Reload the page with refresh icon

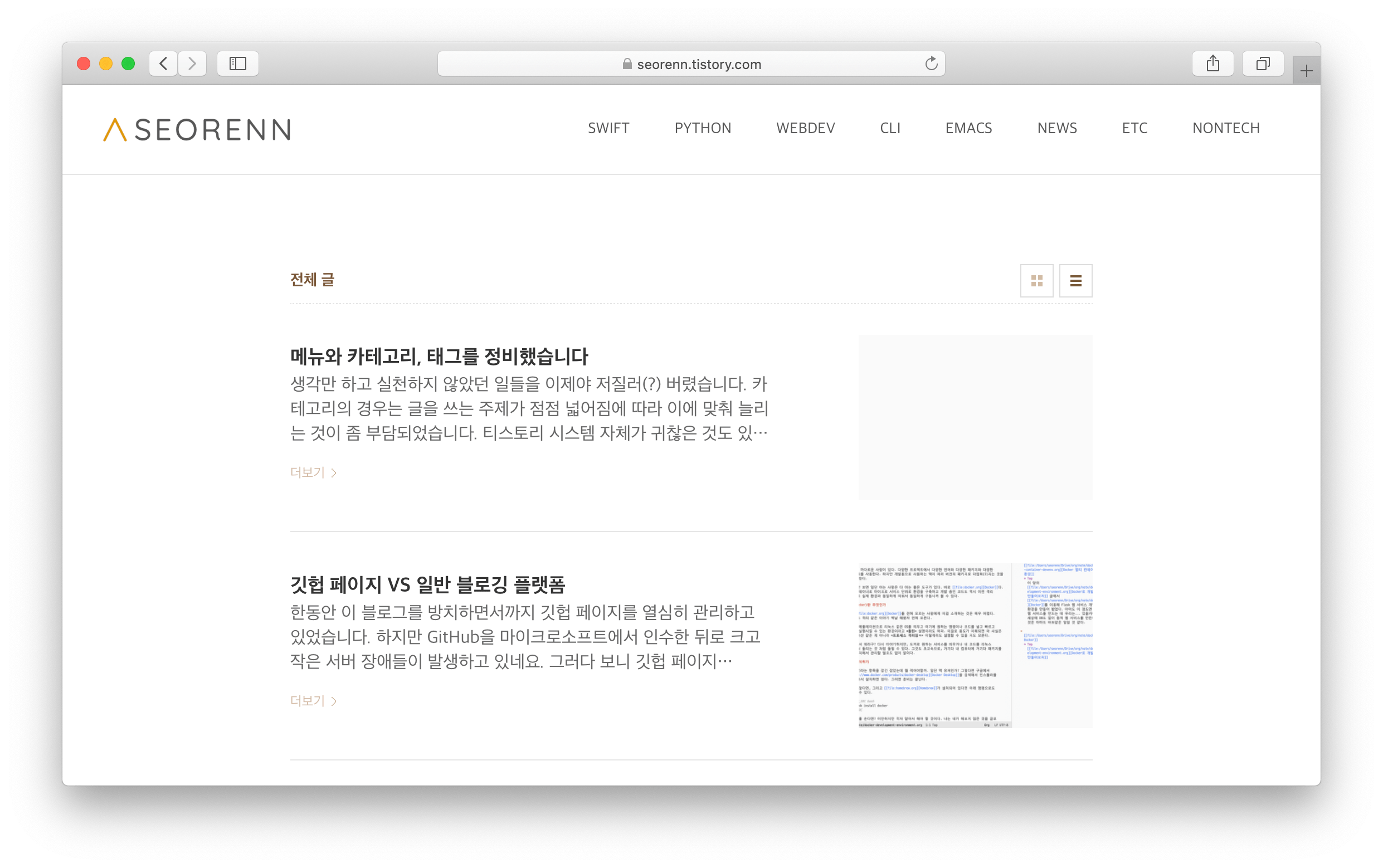pos(931,64)
